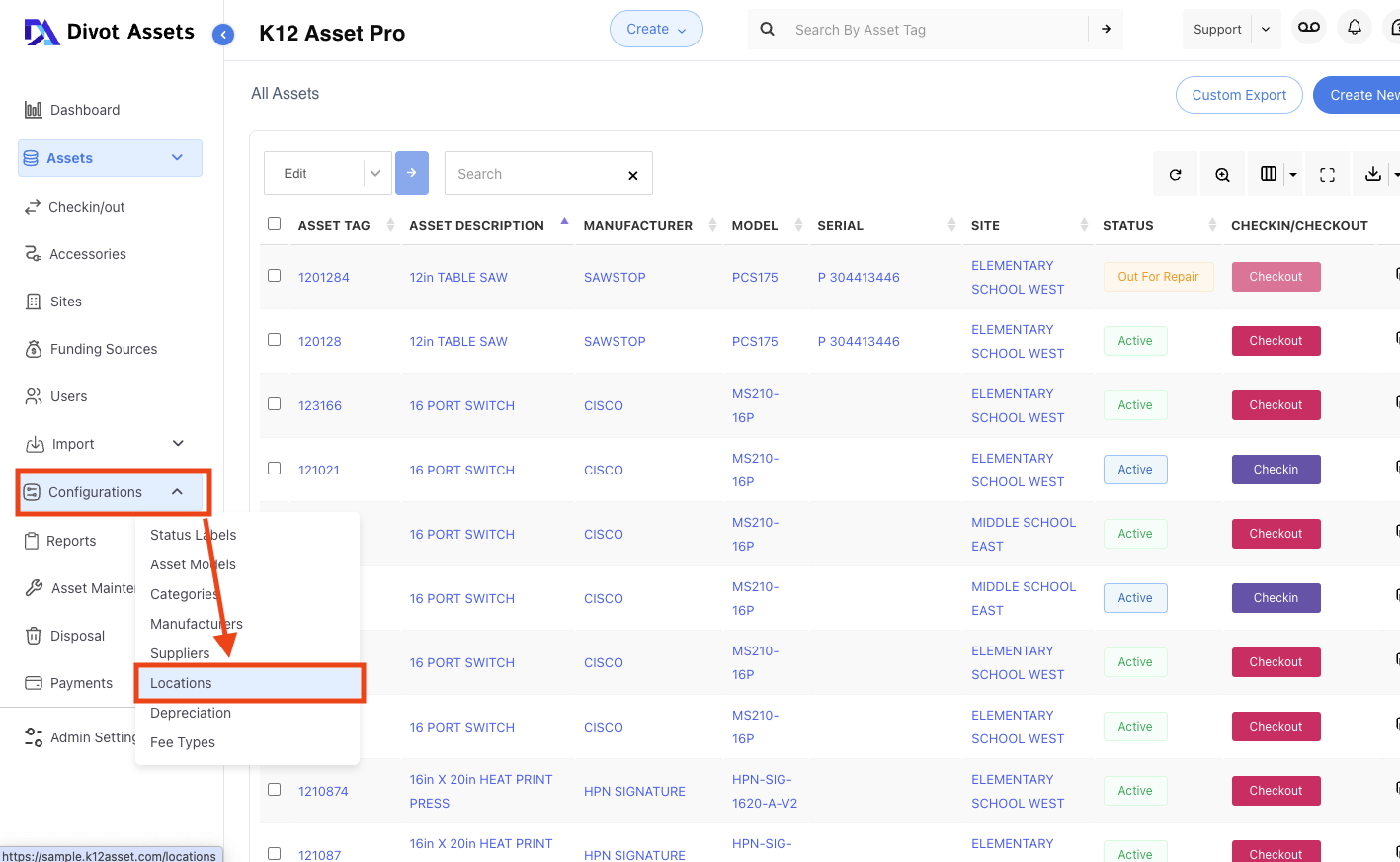
Task: Open the Create dropdown
Action: point(656,29)
